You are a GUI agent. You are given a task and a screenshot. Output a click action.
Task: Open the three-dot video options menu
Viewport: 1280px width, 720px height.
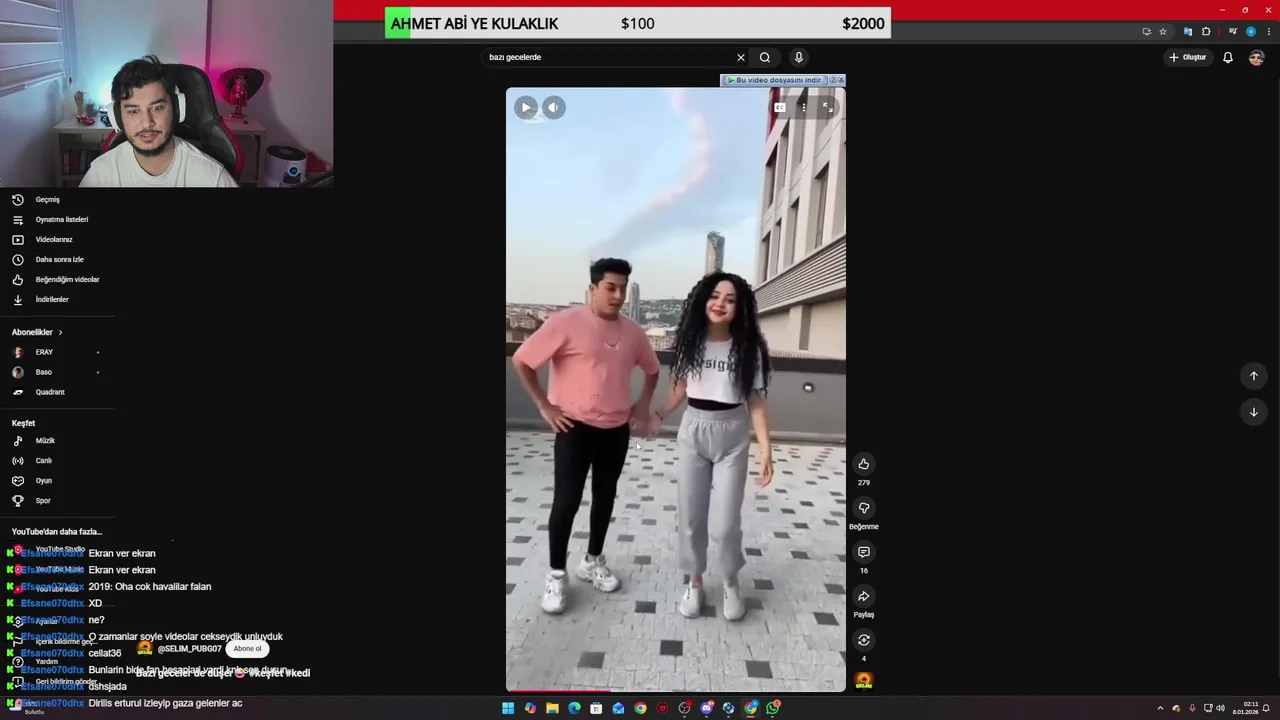coord(804,107)
